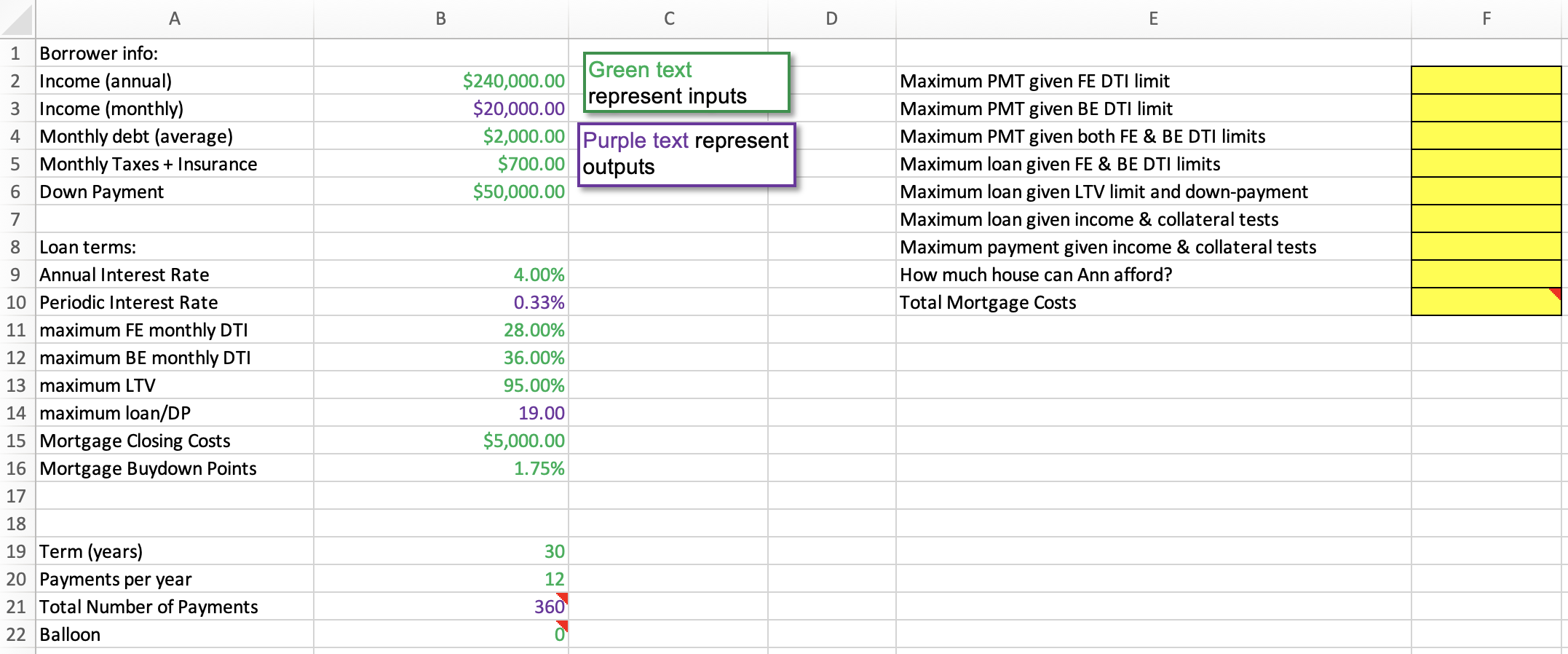Click the 'Term (years)' label
1568x654 pixels.
tap(175, 551)
